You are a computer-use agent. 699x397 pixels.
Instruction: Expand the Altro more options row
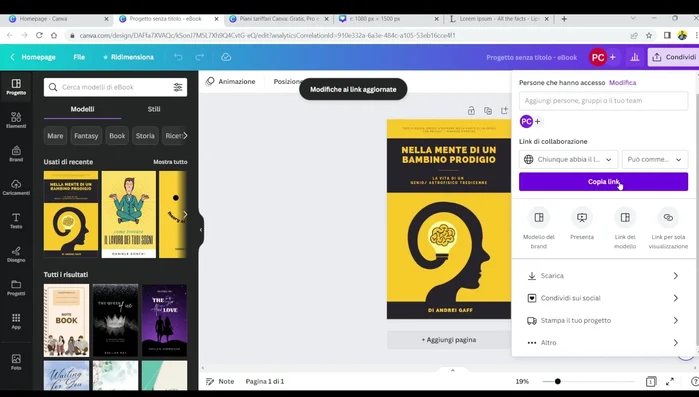coord(603,343)
